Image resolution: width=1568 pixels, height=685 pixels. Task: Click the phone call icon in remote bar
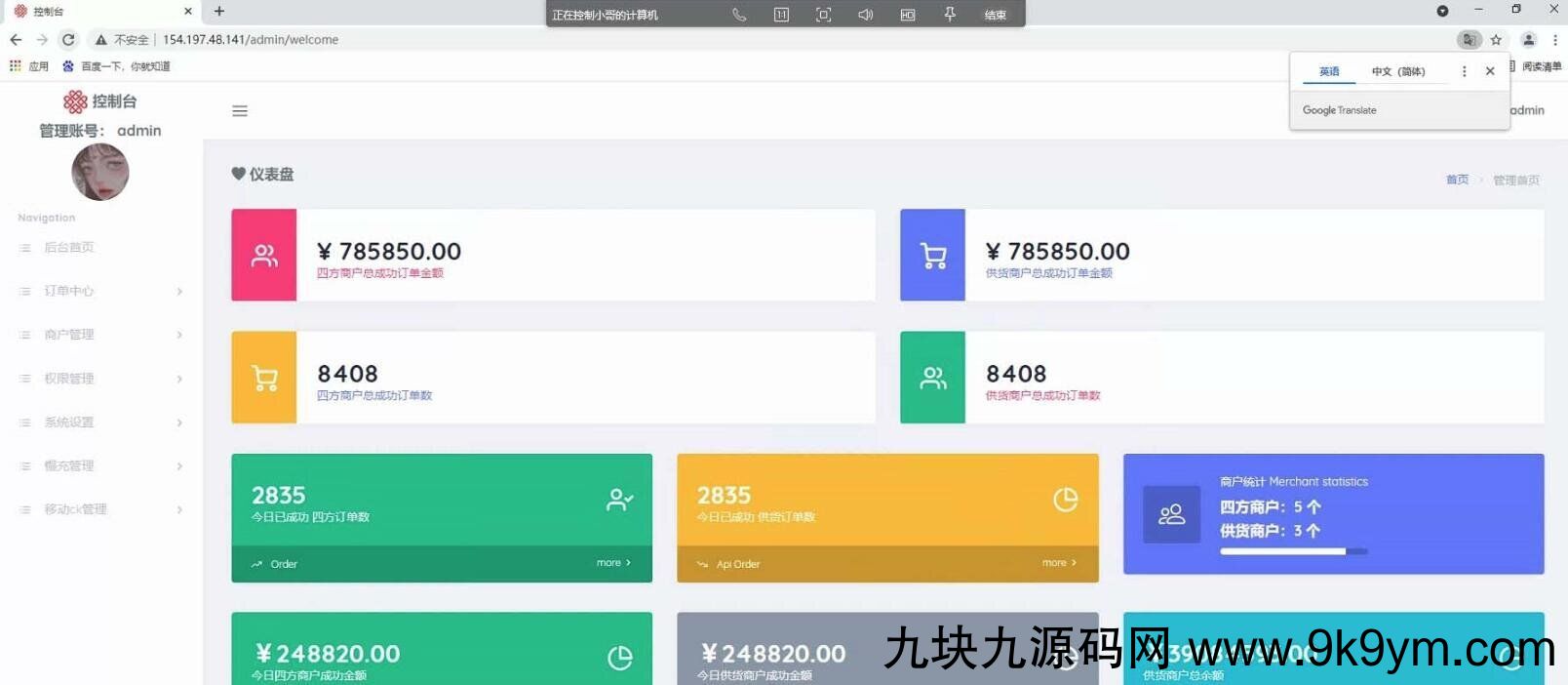pos(739,15)
